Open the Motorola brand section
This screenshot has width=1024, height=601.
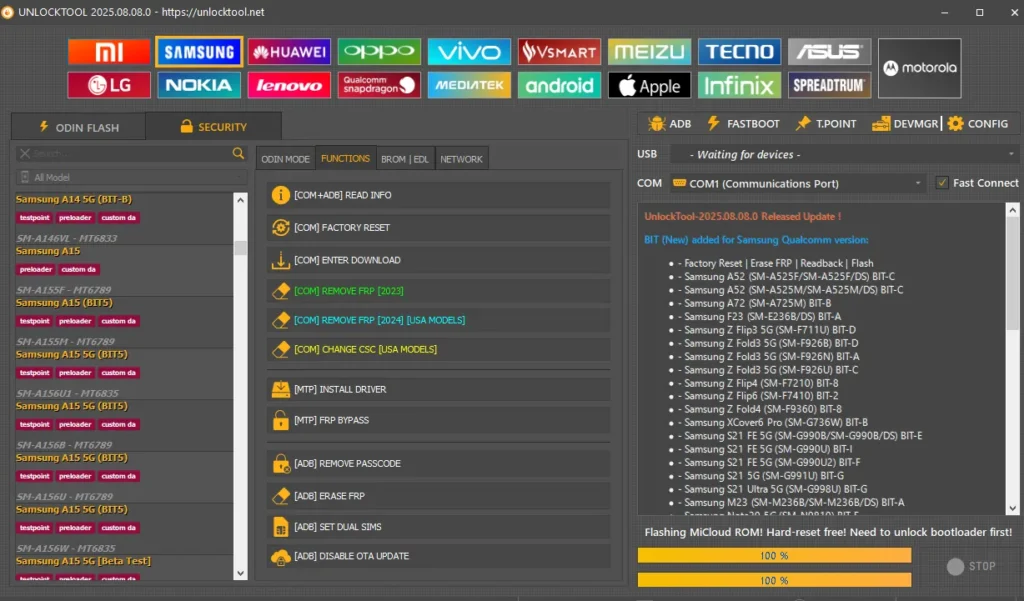point(919,68)
